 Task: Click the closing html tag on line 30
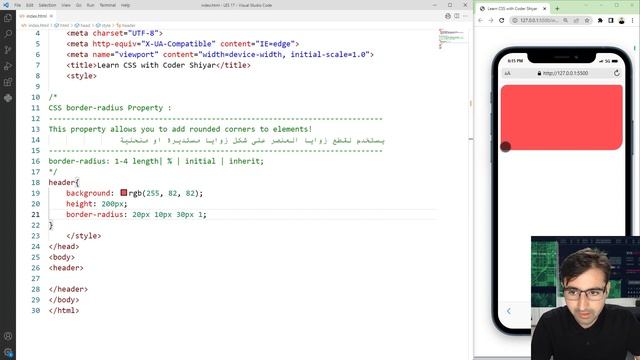point(64,311)
